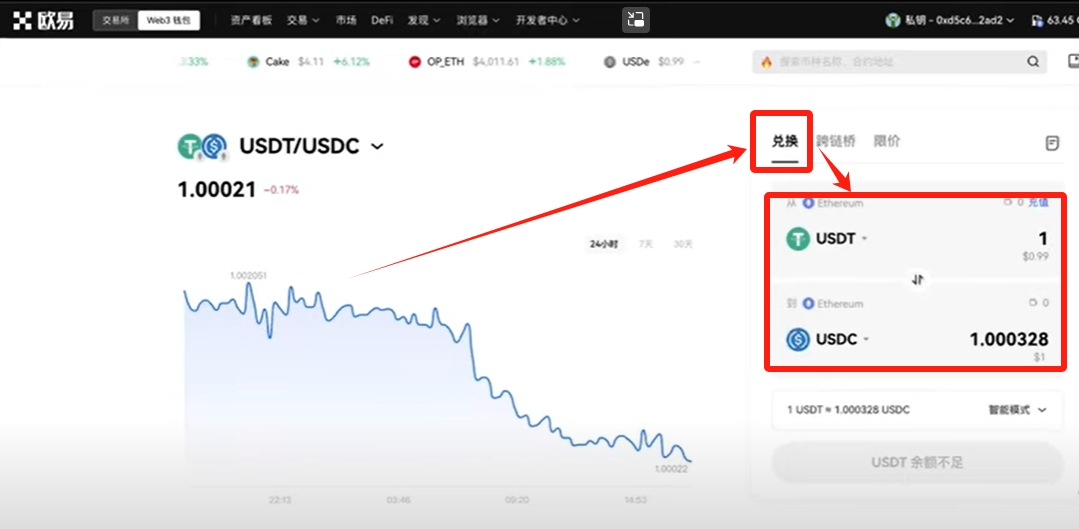
Task: Click OP_ETH red coin icon
Action: point(414,62)
